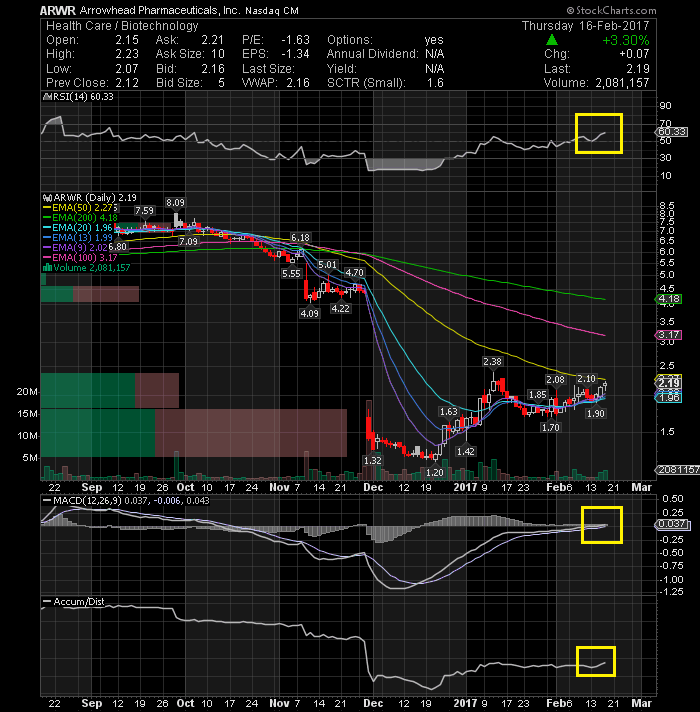Select the Health Care / Biotechnology sector text
The image size is (700, 712).
click(122, 26)
